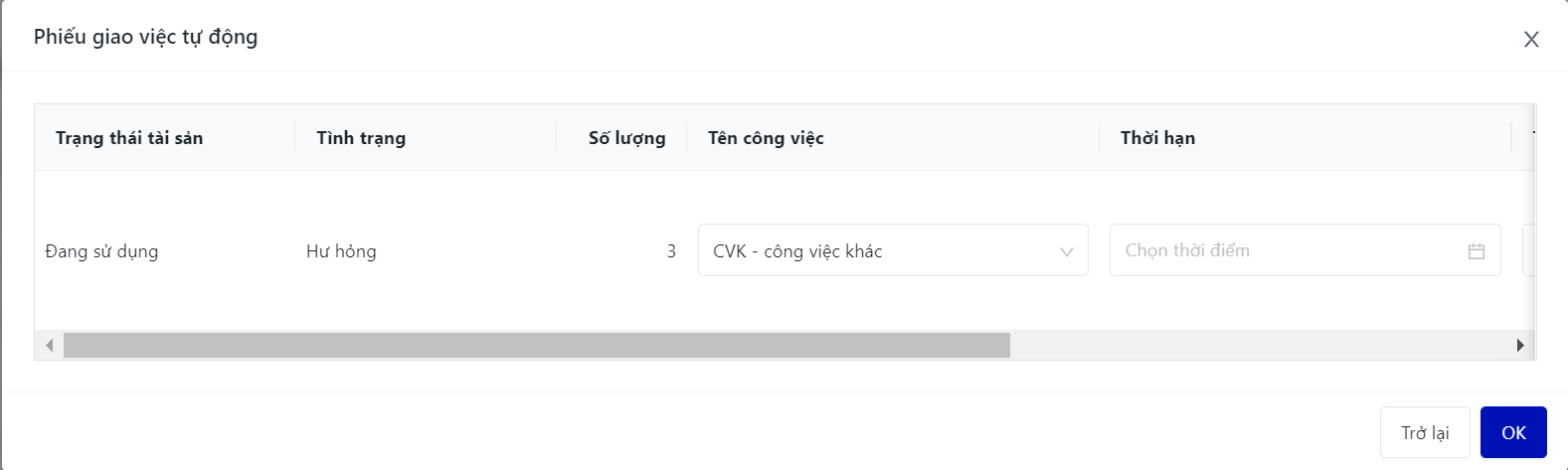Viewport: 1568px width, 470px height.
Task: Click the "Thời hạn" column header
Action: (1157, 138)
